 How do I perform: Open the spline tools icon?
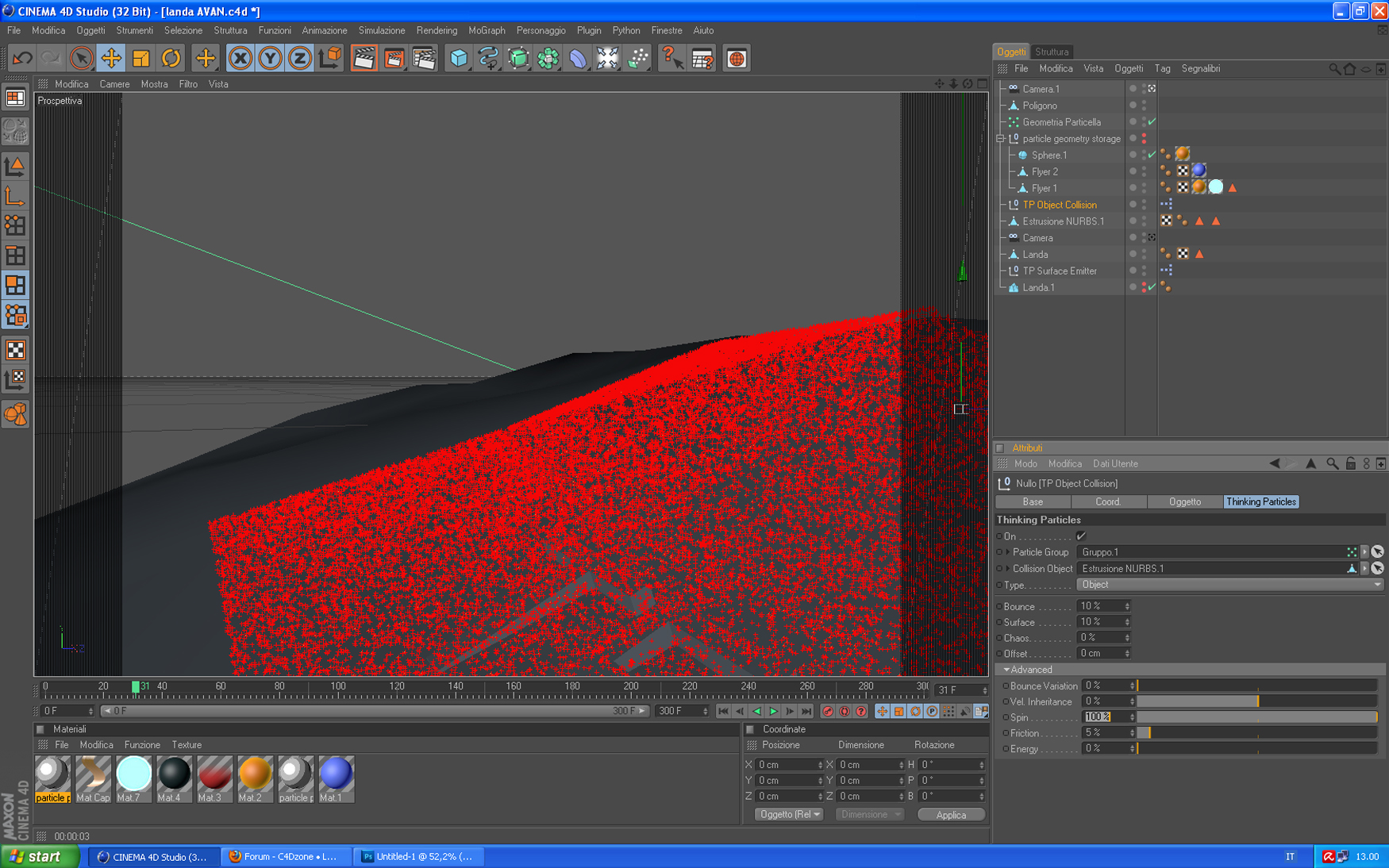488,58
